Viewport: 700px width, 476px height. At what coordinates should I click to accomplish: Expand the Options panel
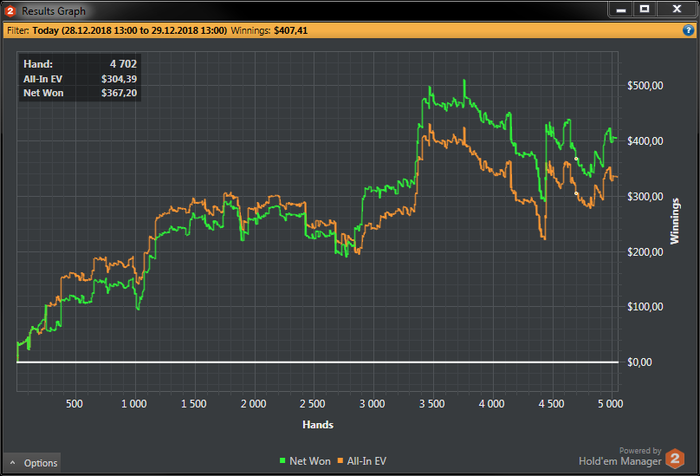[x=33, y=463]
